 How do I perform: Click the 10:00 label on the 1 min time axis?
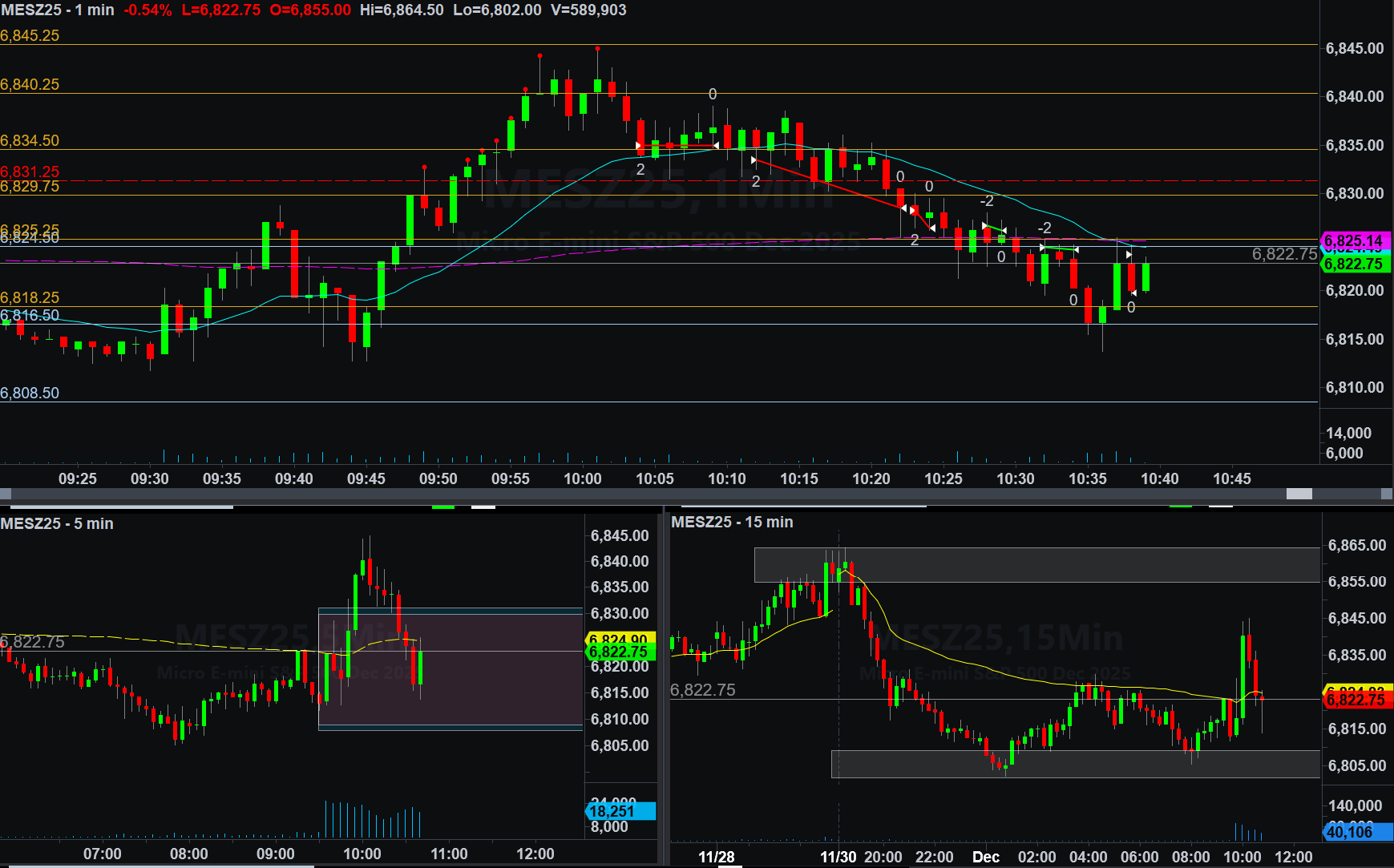click(x=582, y=478)
